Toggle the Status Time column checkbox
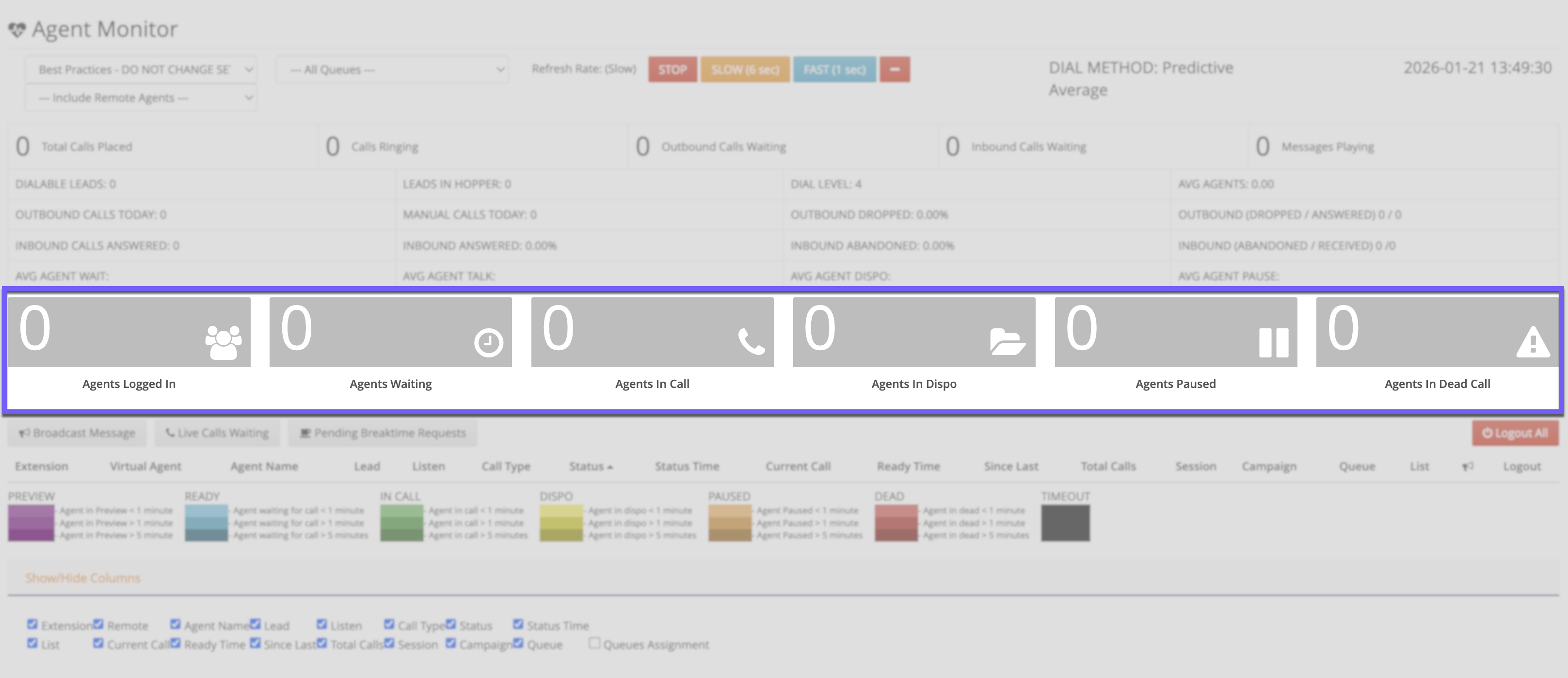 click(x=518, y=624)
